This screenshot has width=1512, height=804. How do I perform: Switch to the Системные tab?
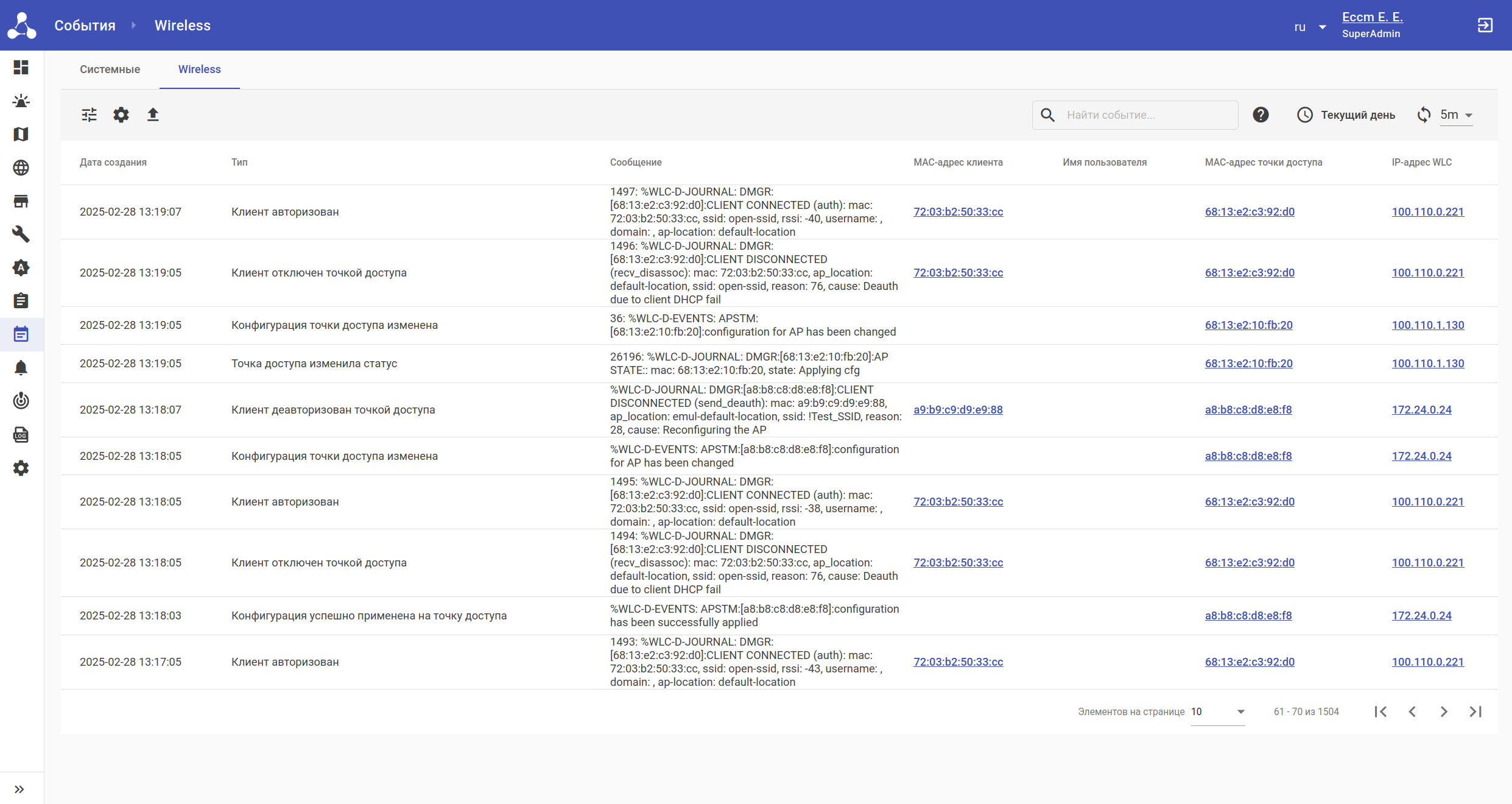(x=110, y=69)
